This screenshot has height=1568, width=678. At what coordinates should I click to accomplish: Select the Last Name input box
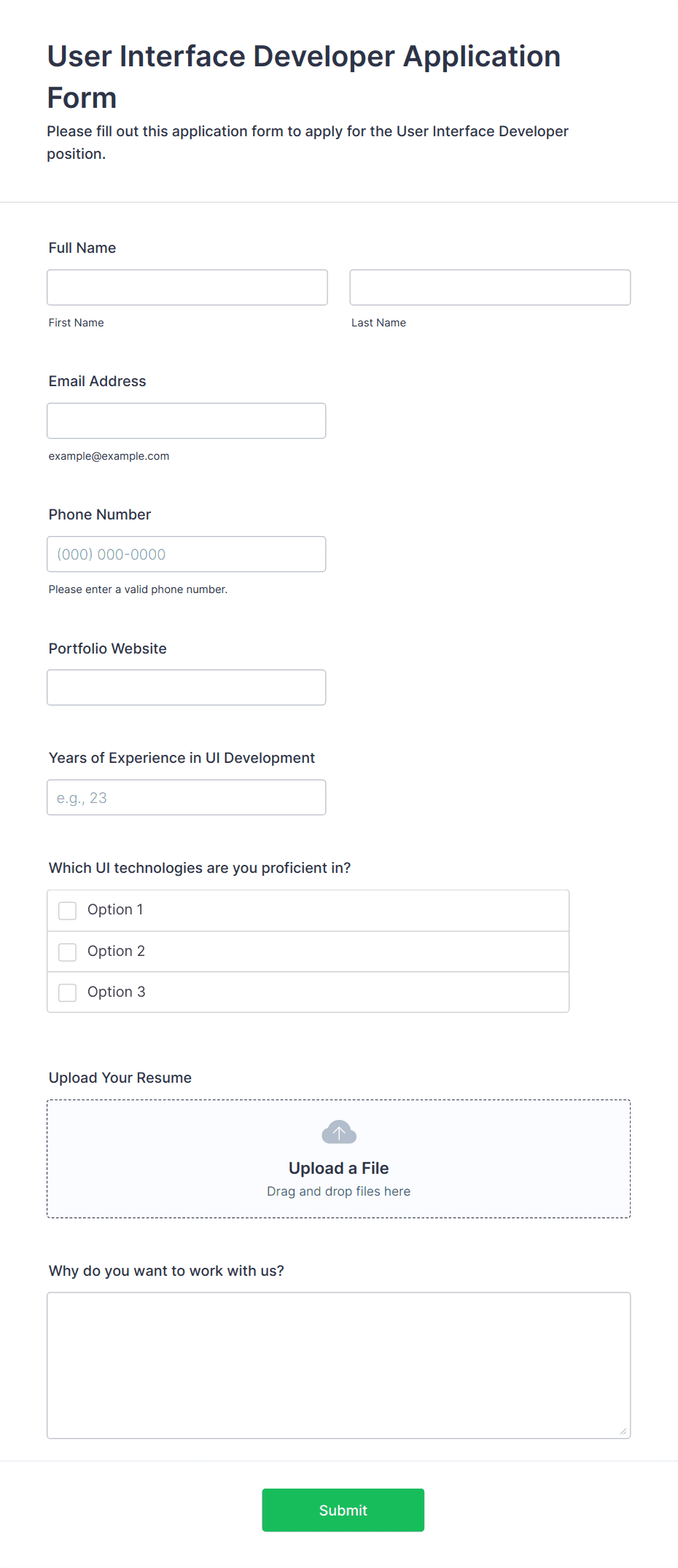[490, 287]
